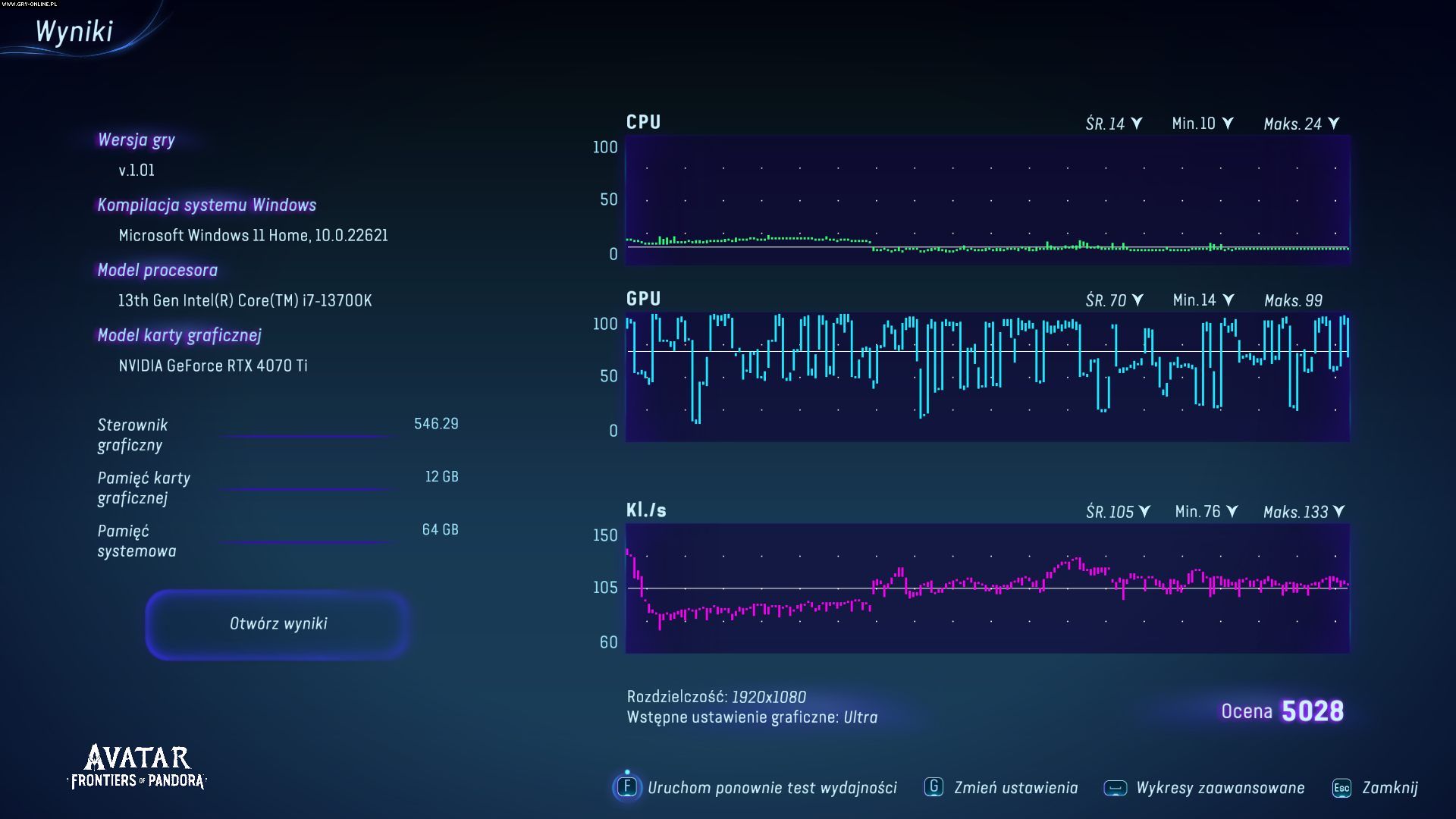This screenshot has width=1456, height=819.
Task: Expand the Kl./s ŚR.105 average chevron
Action: point(1144,511)
